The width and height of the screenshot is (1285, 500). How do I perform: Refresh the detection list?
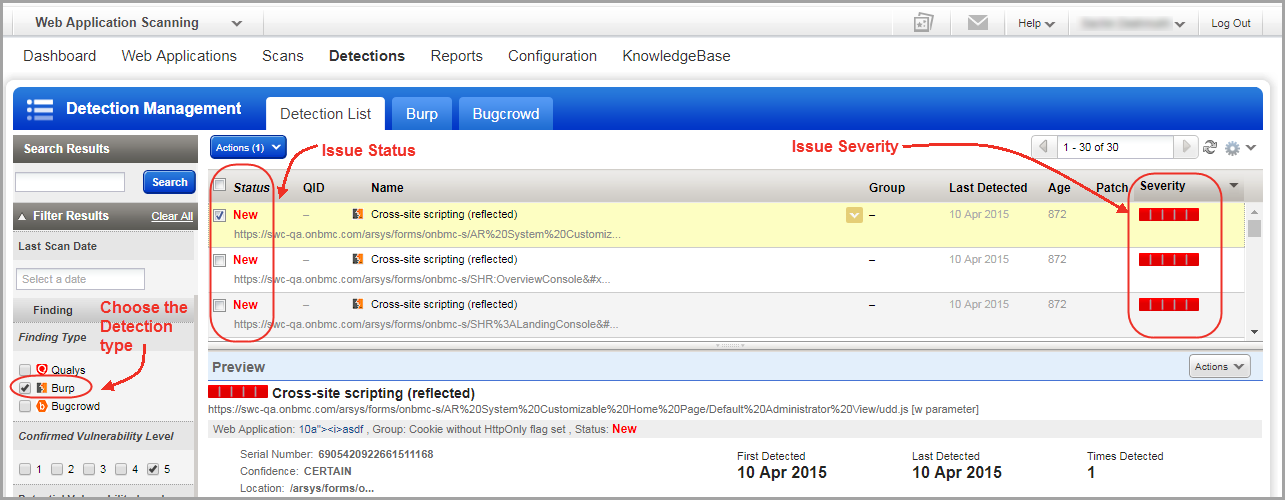pyautogui.click(x=1210, y=147)
